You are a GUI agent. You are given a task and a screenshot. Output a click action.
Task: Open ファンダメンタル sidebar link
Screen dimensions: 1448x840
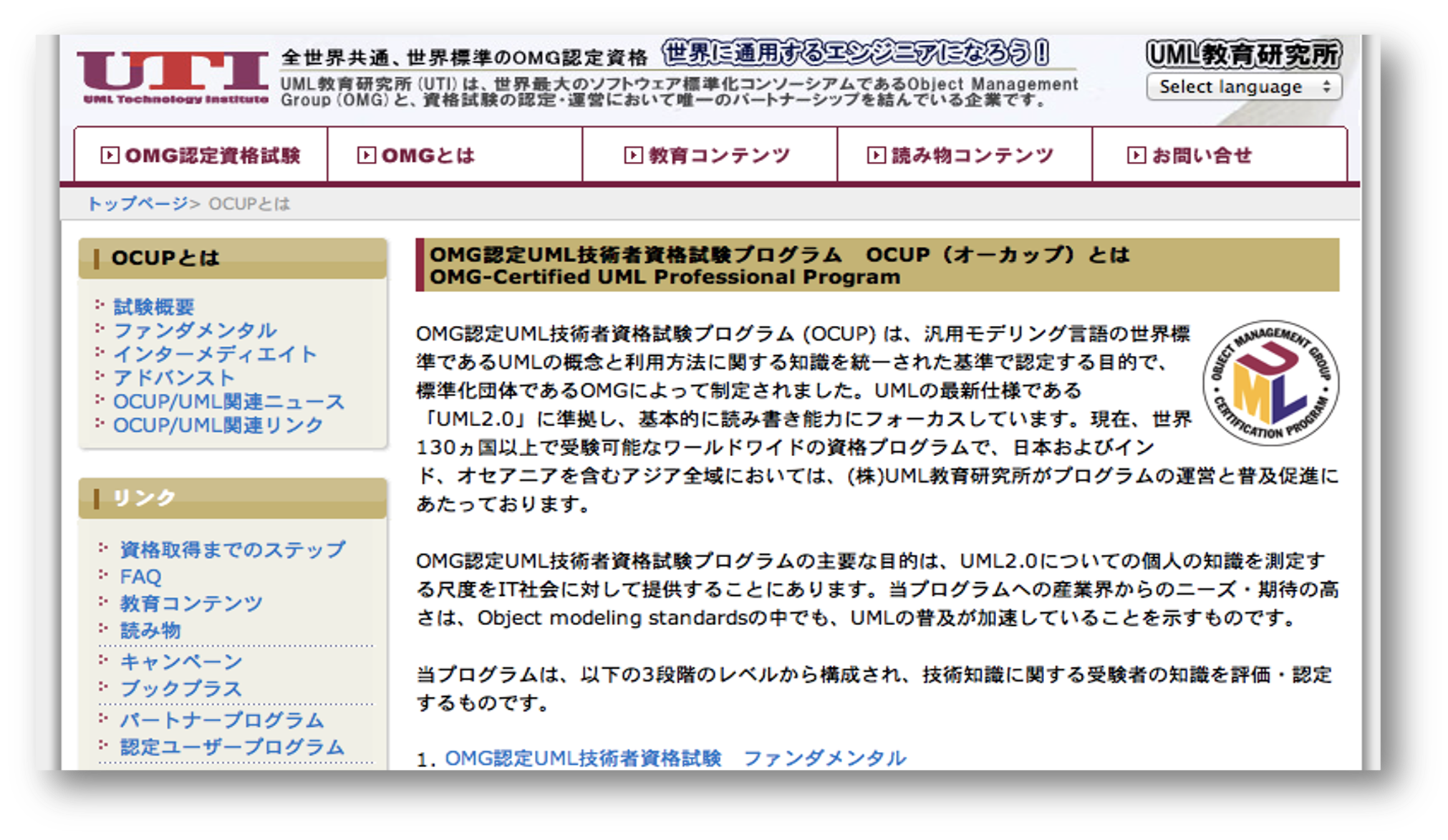tap(195, 331)
